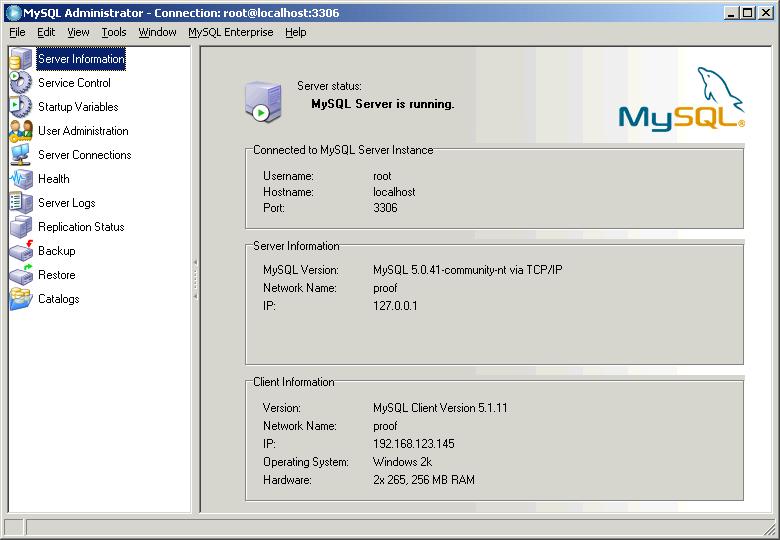Close the MySQL Administrator window
The image size is (780, 540).
(766, 13)
